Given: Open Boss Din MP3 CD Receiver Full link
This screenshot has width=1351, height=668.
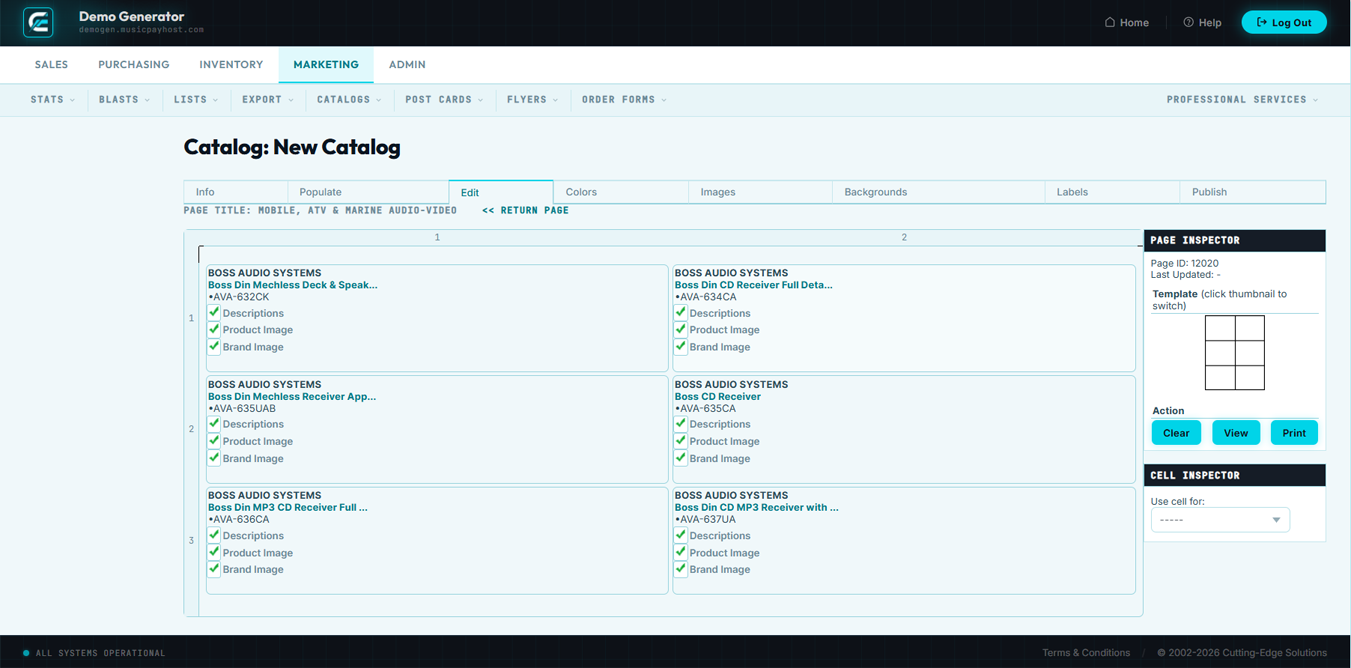Looking at the screenshot, I should point(288,508).
